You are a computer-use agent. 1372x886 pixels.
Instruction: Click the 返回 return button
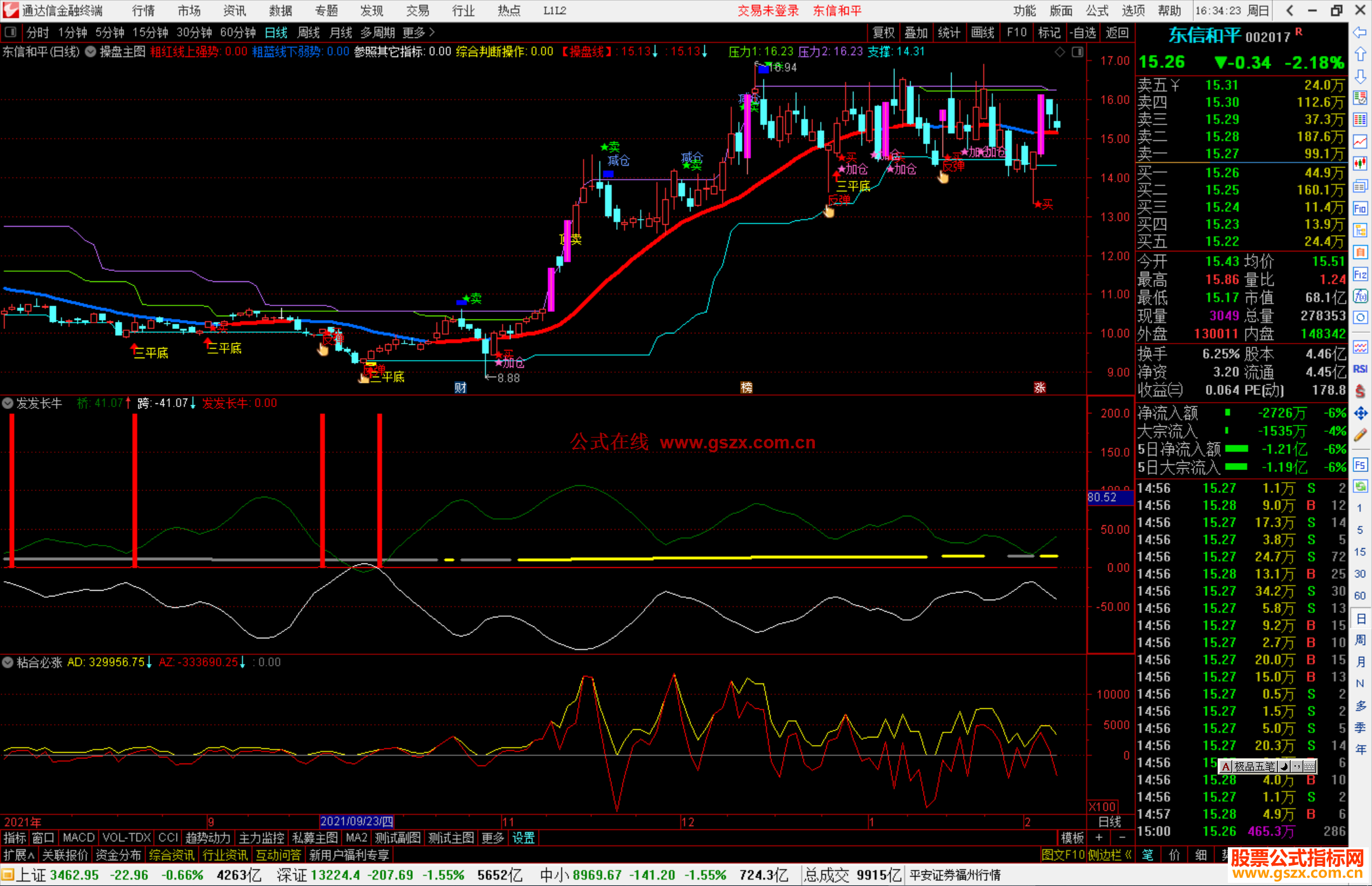[x=1117, y=32]
